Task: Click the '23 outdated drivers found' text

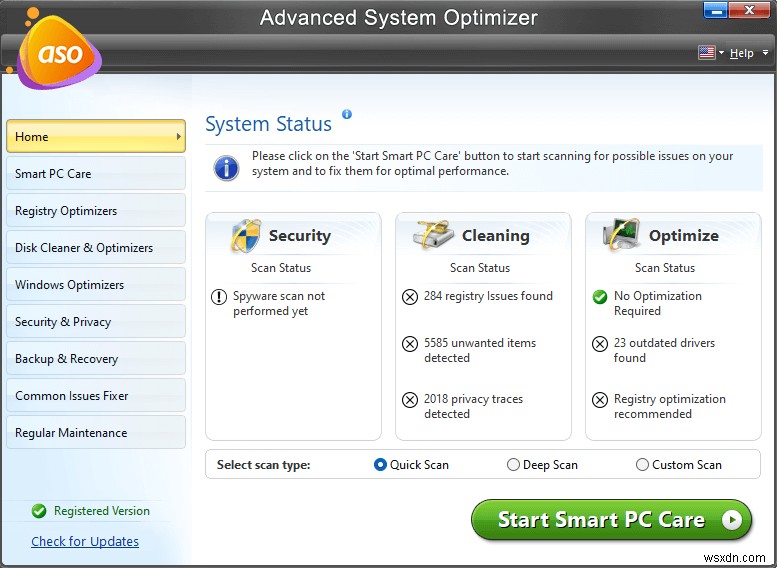Action: click(664, 350)
